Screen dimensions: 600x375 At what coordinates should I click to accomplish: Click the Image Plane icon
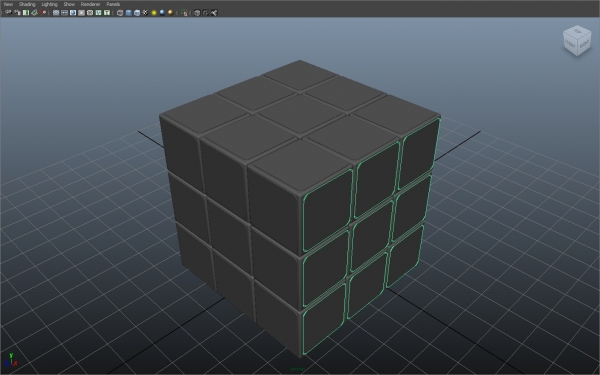(34, 13)
